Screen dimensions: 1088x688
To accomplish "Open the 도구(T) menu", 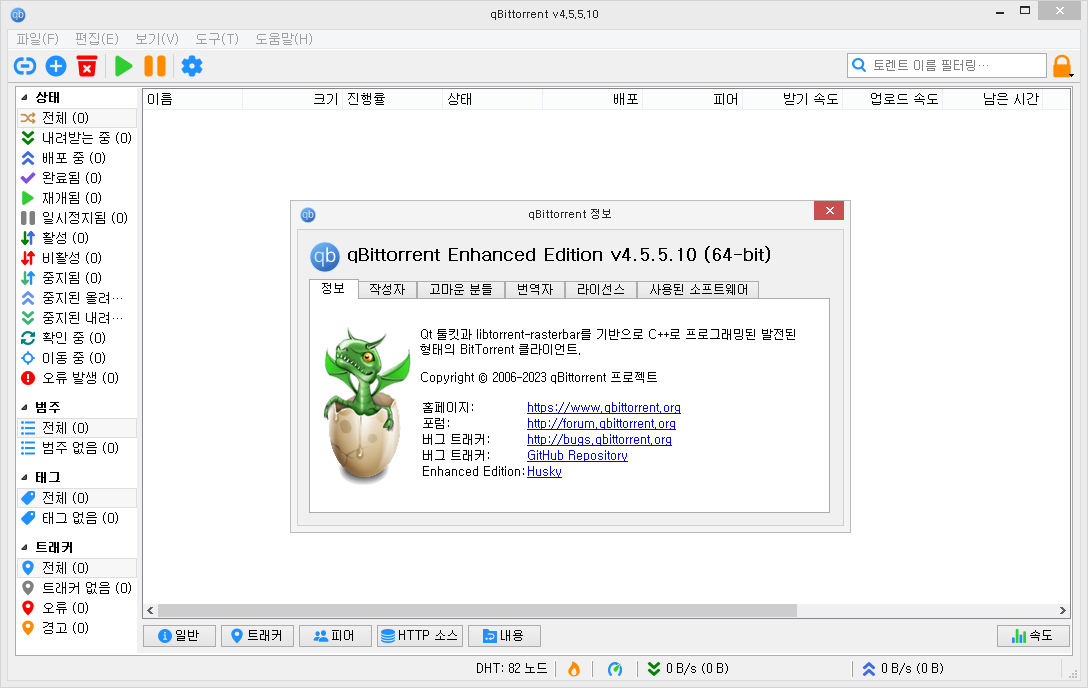I will [x=216, y=39].
